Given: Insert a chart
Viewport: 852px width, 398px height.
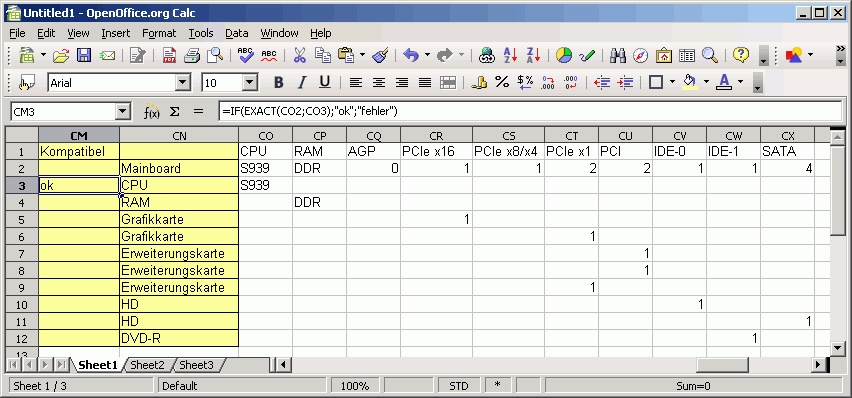Looking at the screenshot, I should coord(564,55).
